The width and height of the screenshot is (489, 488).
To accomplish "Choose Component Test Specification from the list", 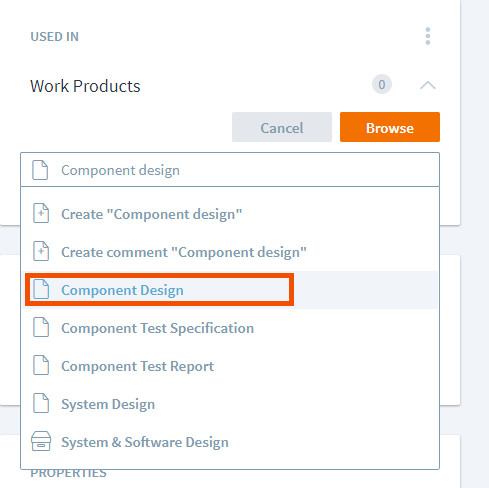I will (x=231, y=328).
